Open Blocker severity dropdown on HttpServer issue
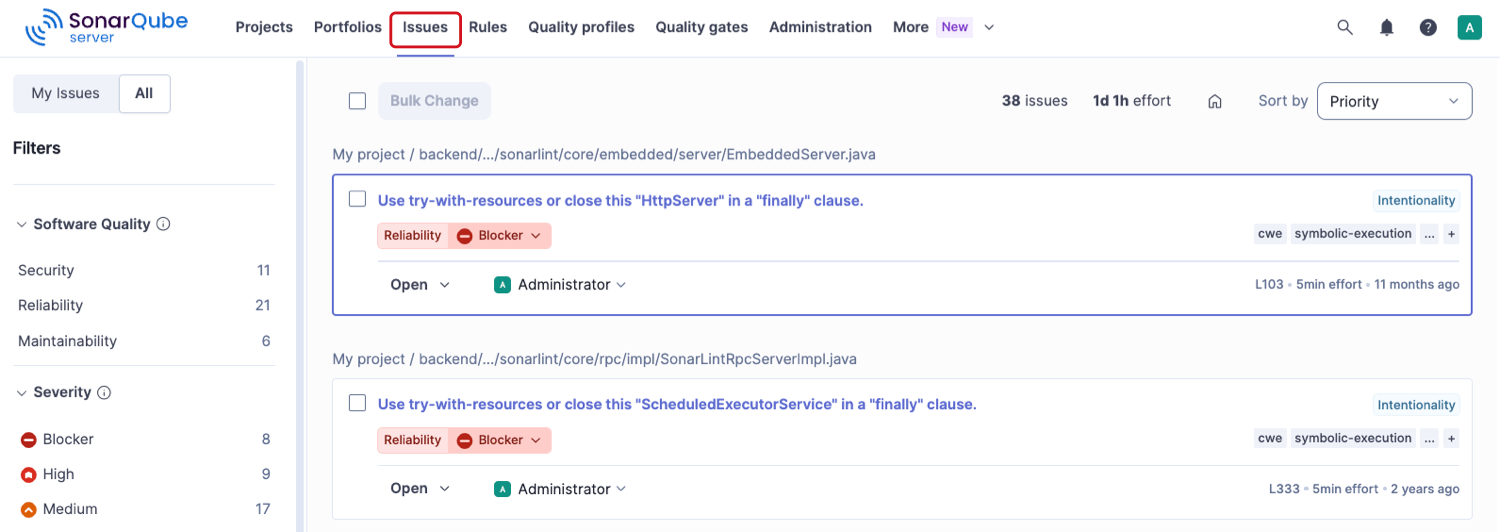This screenshot has width=1500, height=532. 500,236
